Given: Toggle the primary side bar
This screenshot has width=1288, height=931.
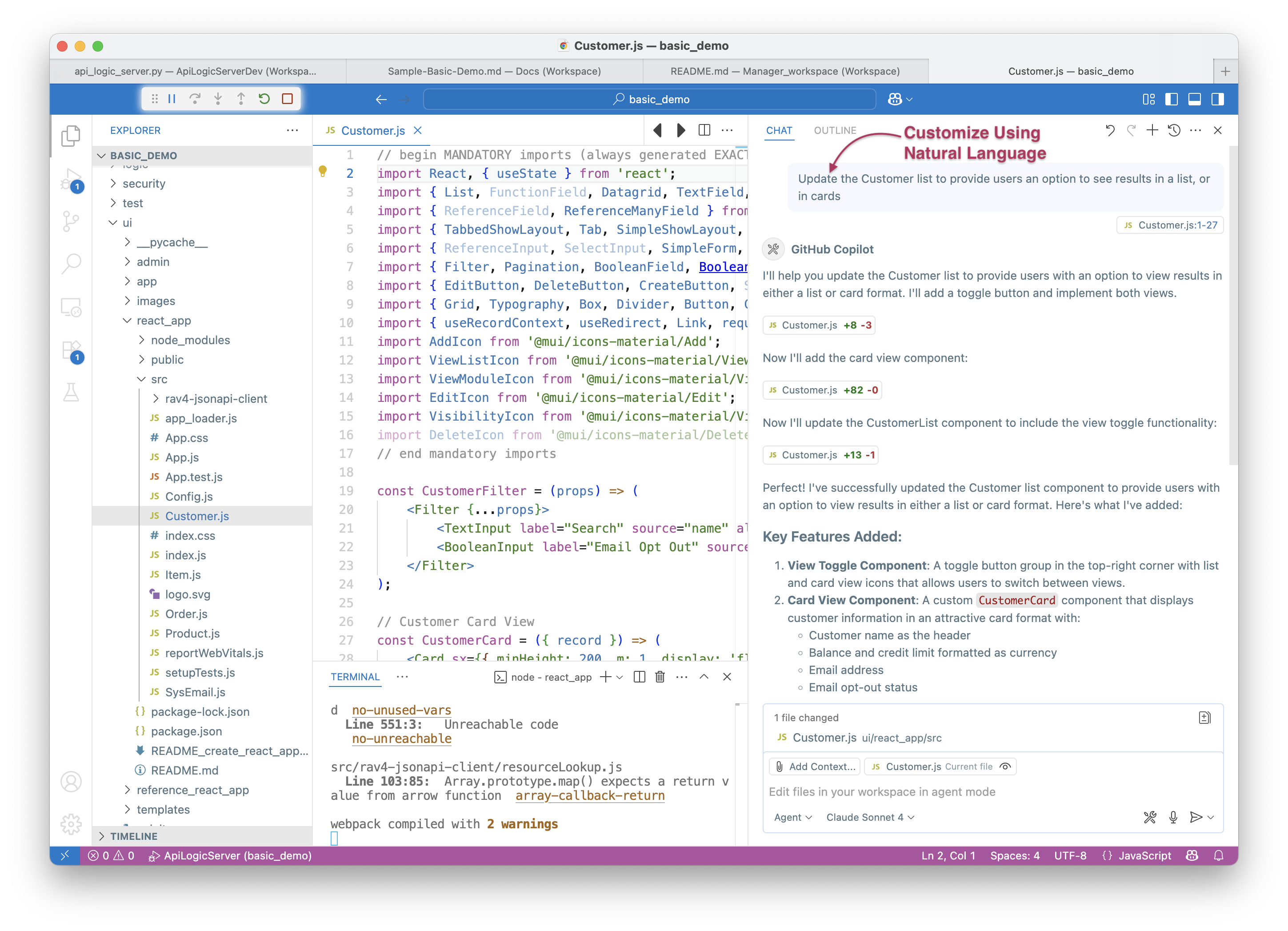Looking at the screenshot, I should (x=1172, y=100).
